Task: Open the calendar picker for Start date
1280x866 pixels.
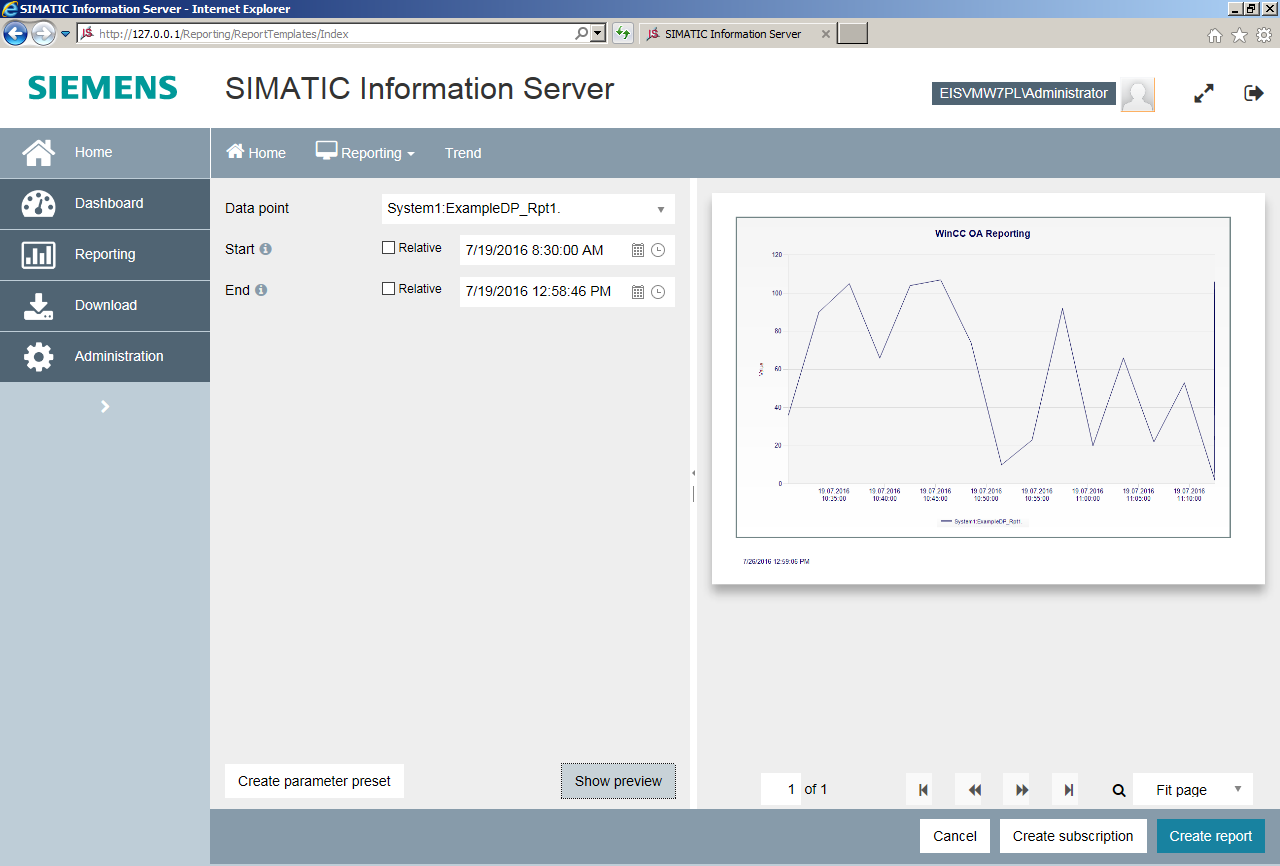Action: [638, 250]
